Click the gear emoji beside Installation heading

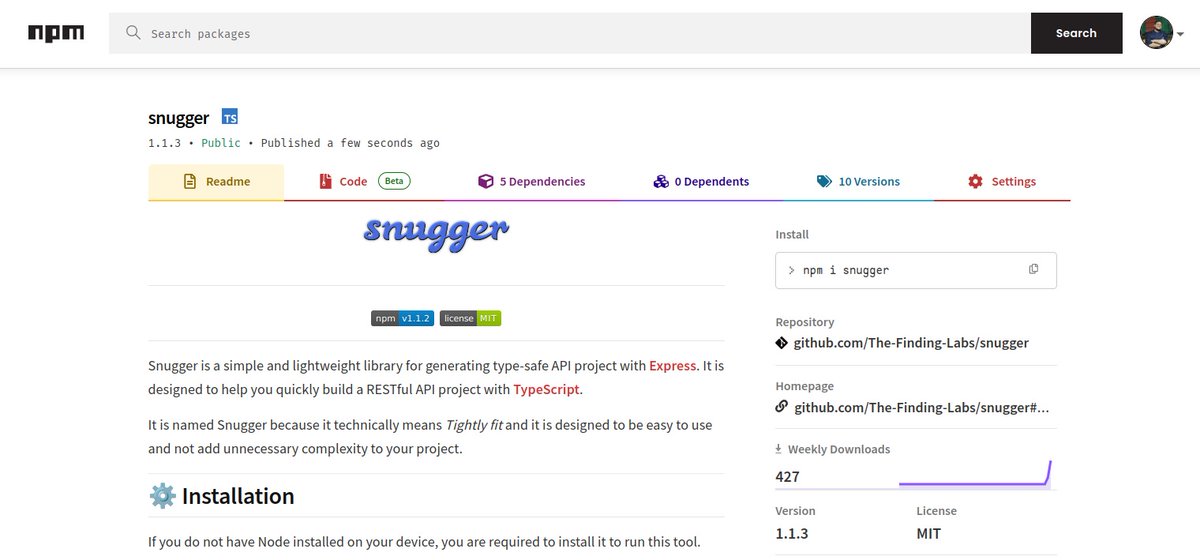tap(162, 496)
